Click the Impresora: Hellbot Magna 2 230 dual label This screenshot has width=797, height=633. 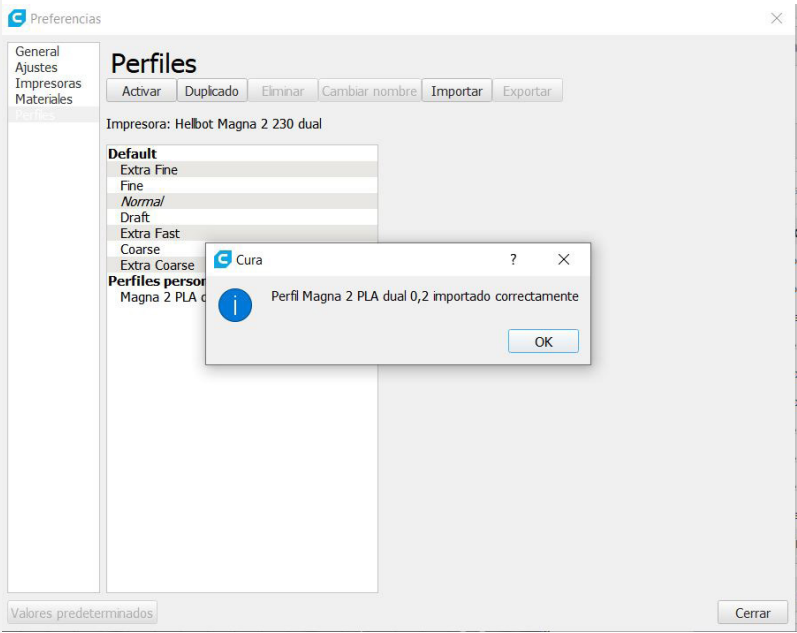click(x=213, y=124)
